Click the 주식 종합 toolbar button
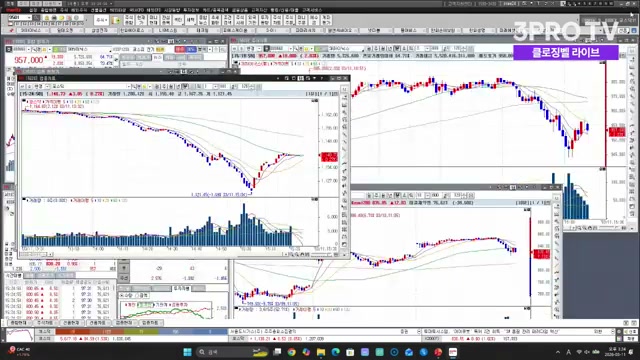 pyautogui.click(x=129, y=20)
